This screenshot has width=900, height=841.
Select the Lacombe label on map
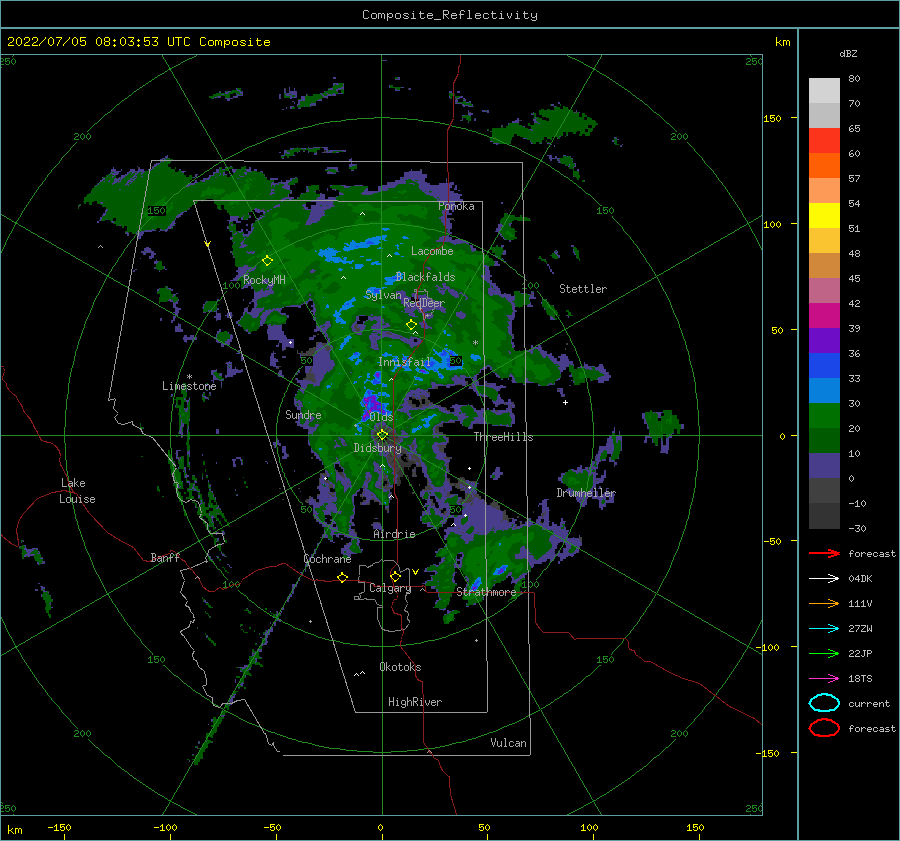pyautogui.click(x=432, y=251)
